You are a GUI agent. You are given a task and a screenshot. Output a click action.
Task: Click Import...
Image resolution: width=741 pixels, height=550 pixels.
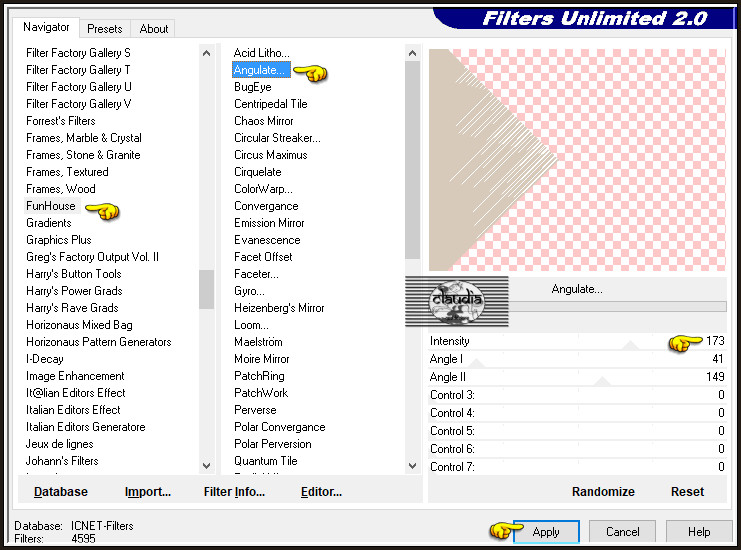[x=147, y=491]
